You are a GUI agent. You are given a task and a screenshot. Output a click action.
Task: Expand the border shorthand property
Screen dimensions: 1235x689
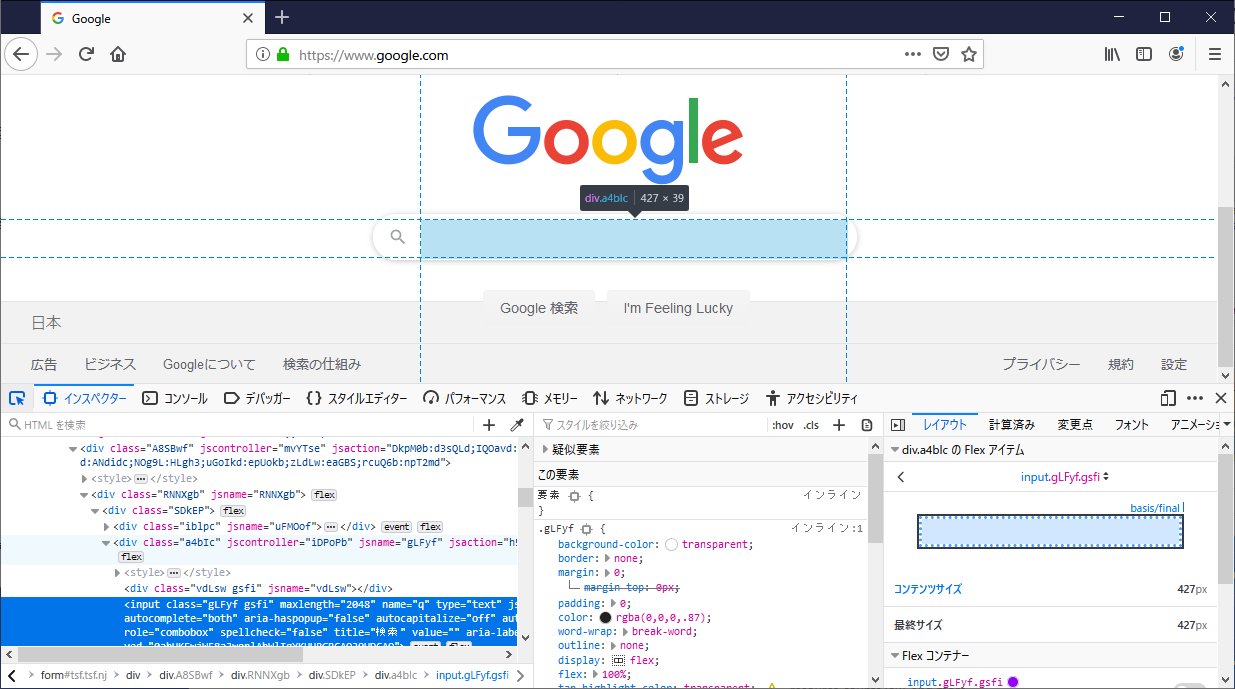pyautogui.click(x=606, y=559)
